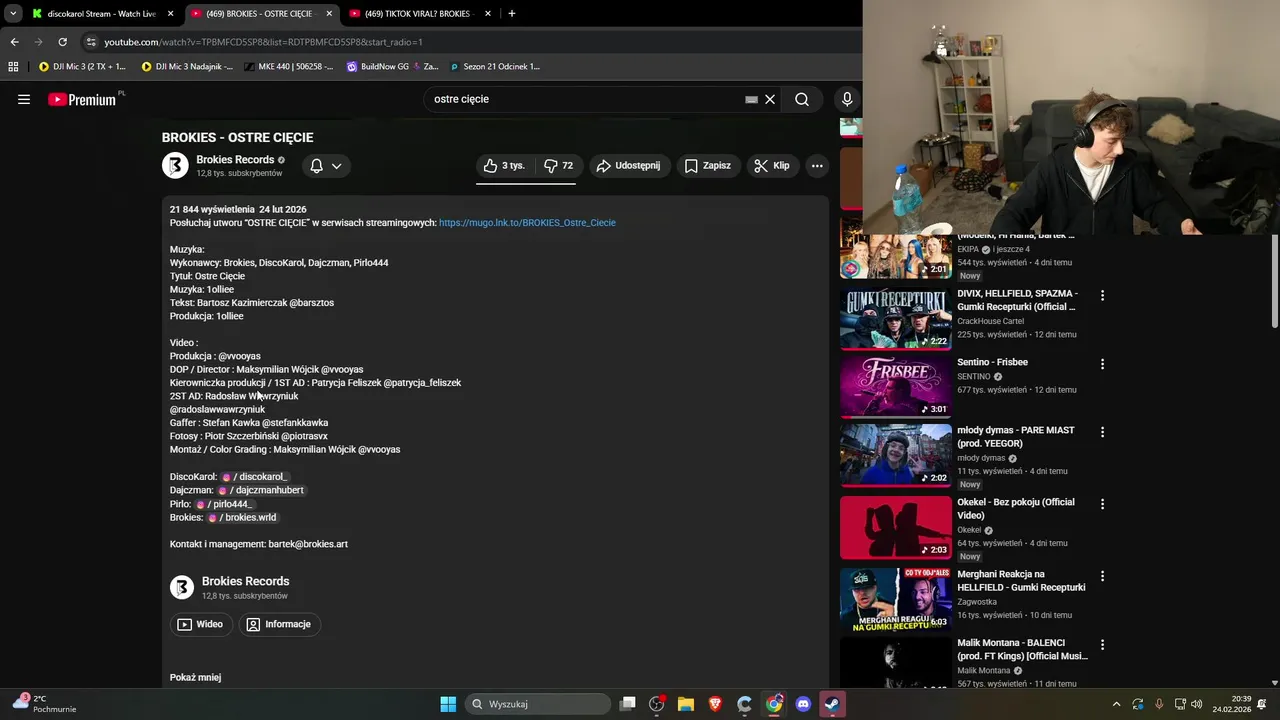The width and height of the screenshot is (1280, 720).
Task: Open options menu for Malik Montana video
Action: [x=1102, y=644]
